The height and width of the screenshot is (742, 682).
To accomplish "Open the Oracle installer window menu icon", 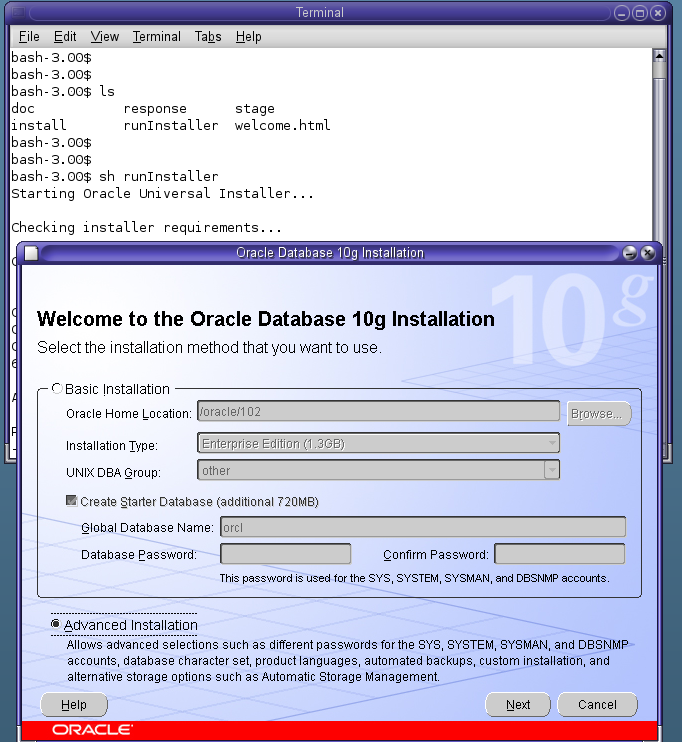I will 30,253.
